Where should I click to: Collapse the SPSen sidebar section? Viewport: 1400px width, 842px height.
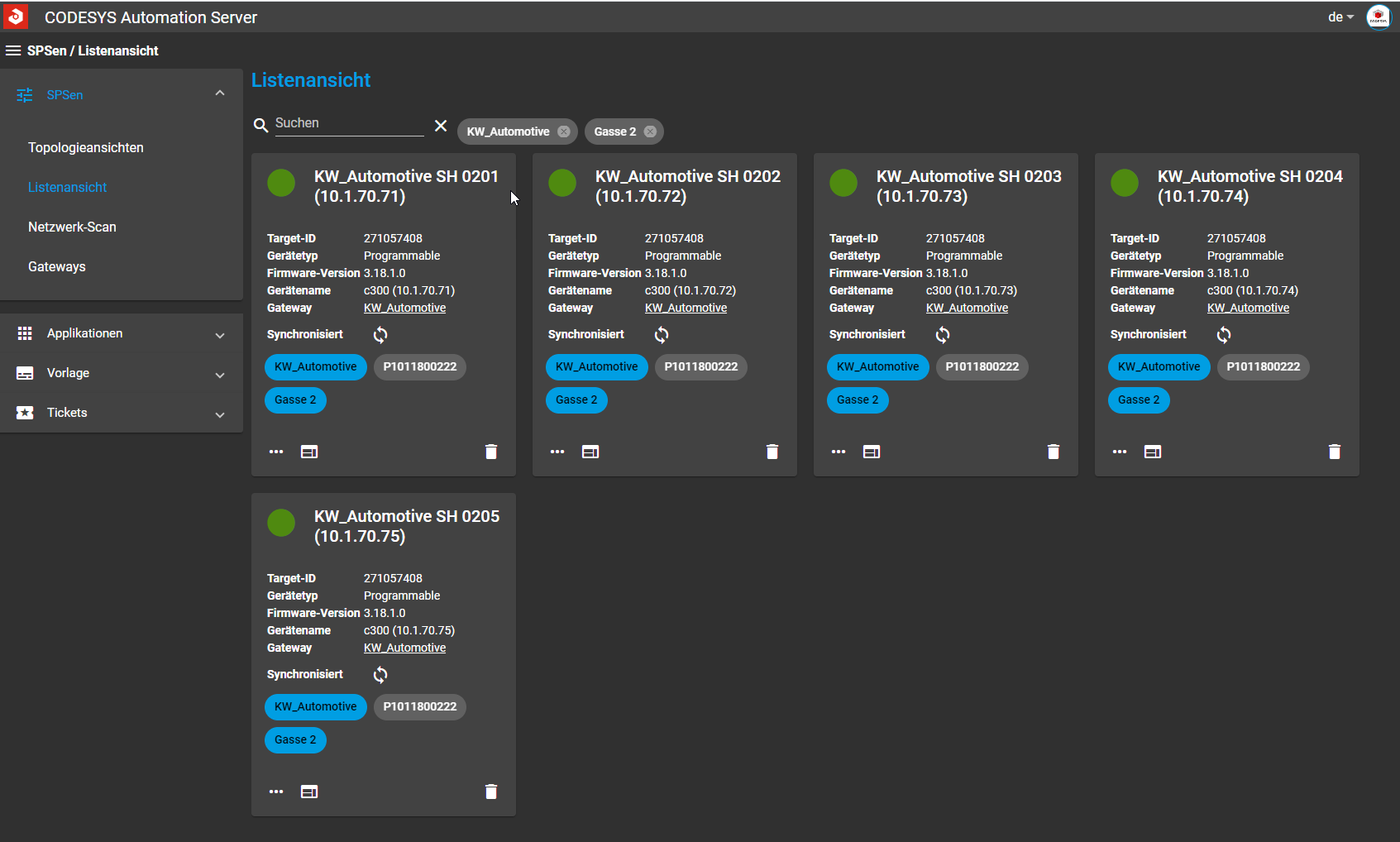pos(219,94)
